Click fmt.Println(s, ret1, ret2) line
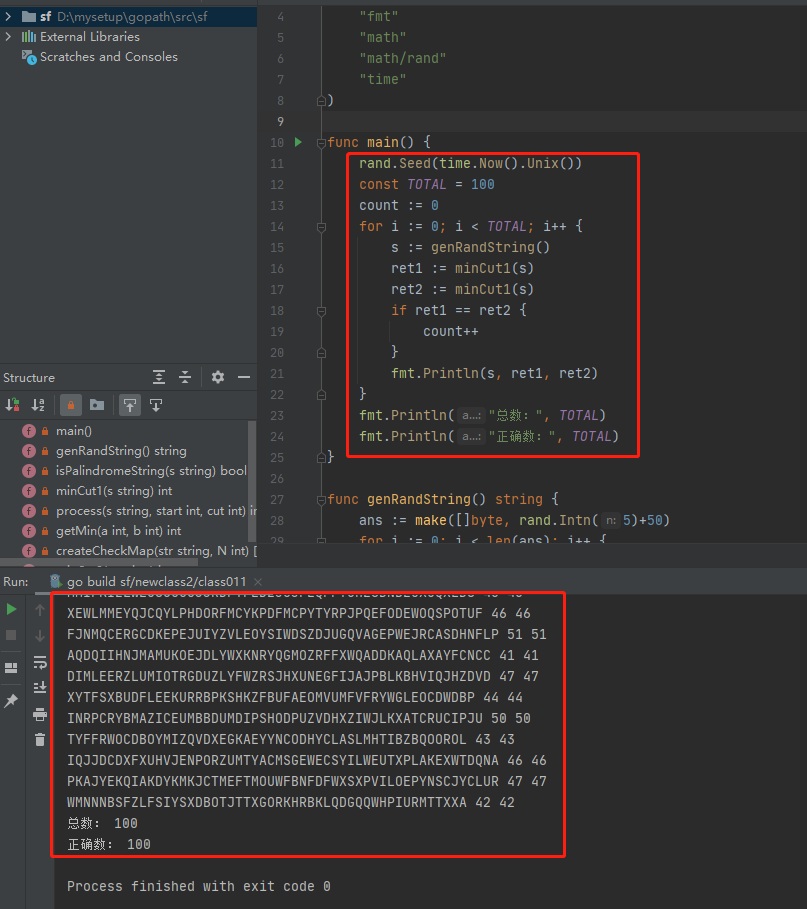The width and height of the screenshot is (807, 909). pos(494,373)
